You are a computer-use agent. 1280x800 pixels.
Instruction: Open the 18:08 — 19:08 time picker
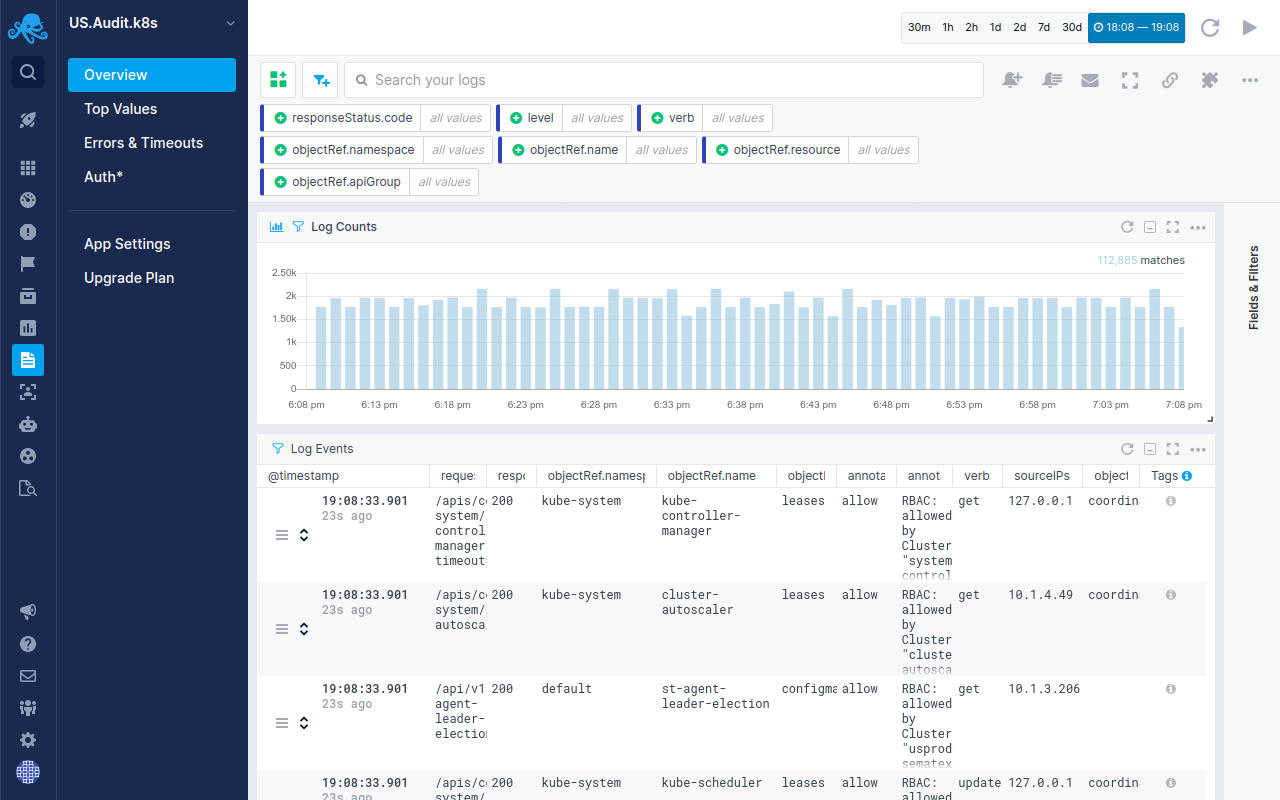click(1136, 27)
